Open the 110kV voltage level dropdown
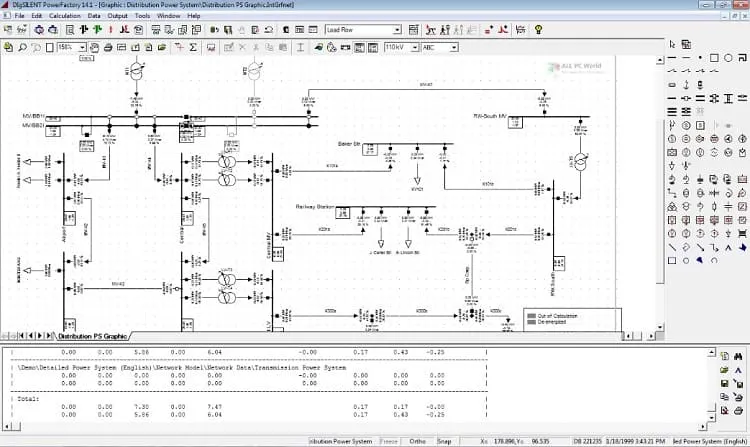 (415, 47)
